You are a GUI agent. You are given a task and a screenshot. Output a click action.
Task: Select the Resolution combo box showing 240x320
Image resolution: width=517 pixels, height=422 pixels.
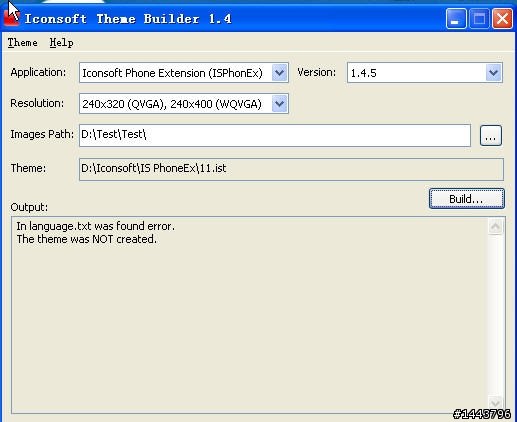point(184,104)
